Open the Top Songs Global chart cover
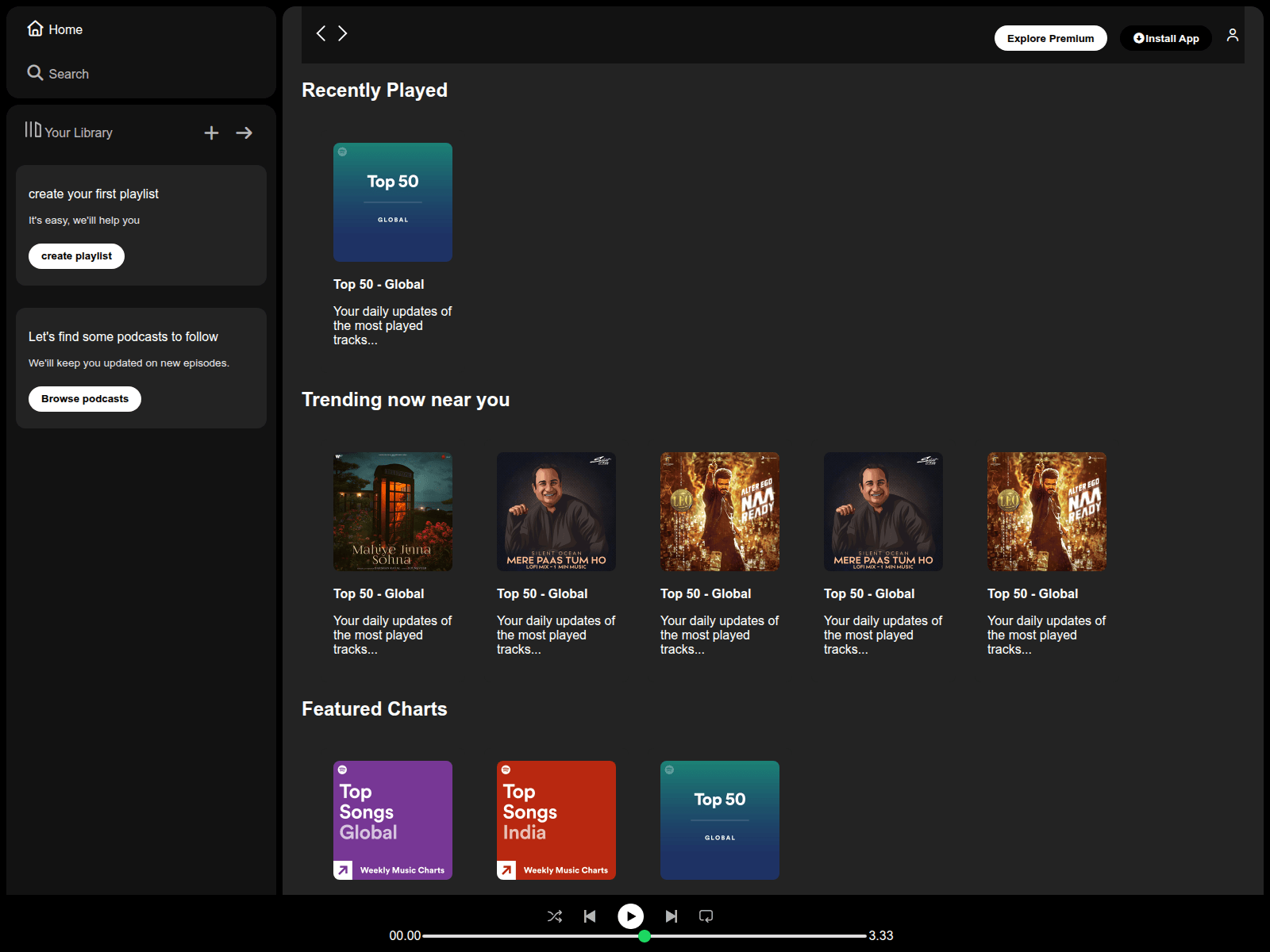 (393, 820)
